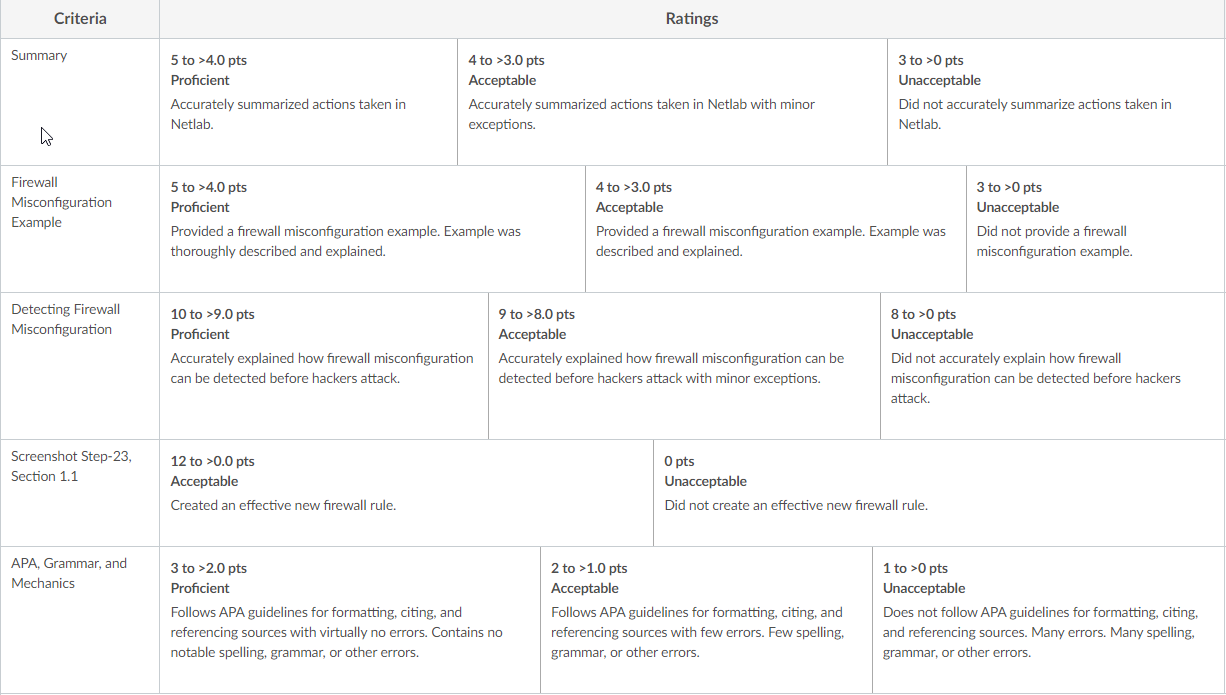The image size is (1226, 695).
Task: Click the Summary Proficient rating cell
Action: click(308, 102)
